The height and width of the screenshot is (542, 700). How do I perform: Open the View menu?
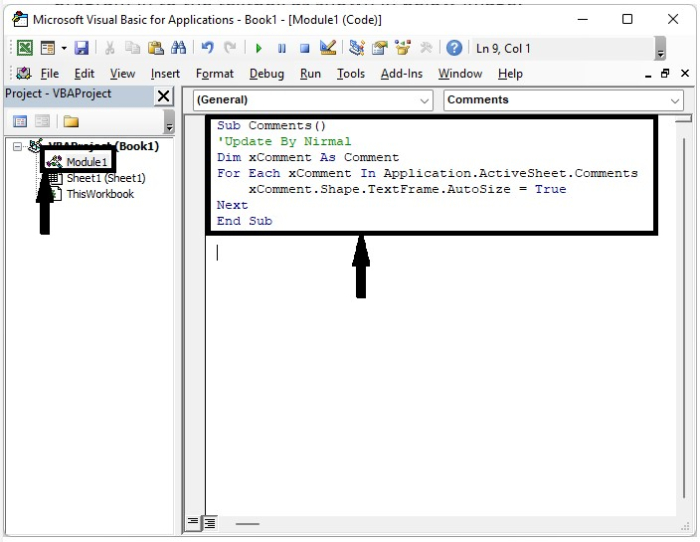coord(122,74)
